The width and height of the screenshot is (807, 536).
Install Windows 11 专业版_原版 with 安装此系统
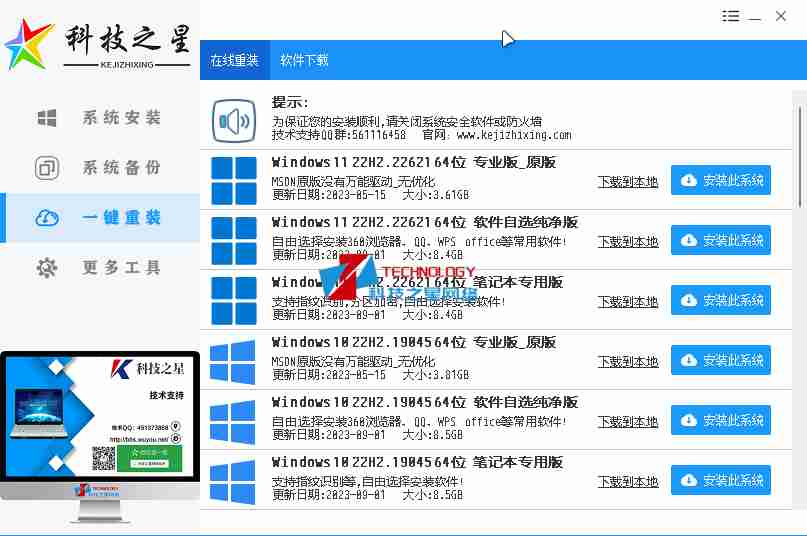tap(721, 181)
